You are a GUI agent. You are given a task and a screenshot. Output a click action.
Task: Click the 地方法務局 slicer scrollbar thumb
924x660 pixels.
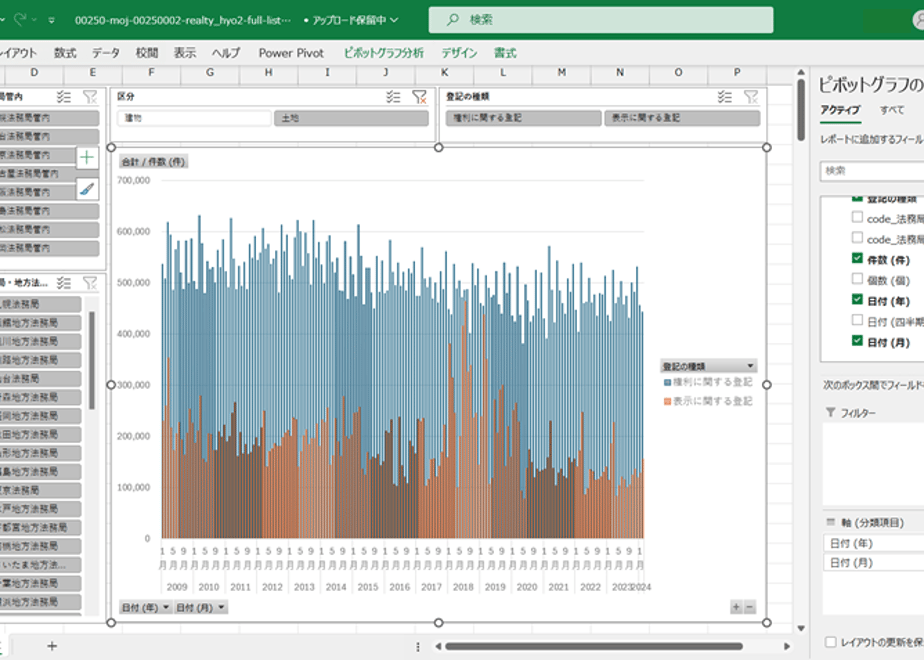click(x=92, y=360)
